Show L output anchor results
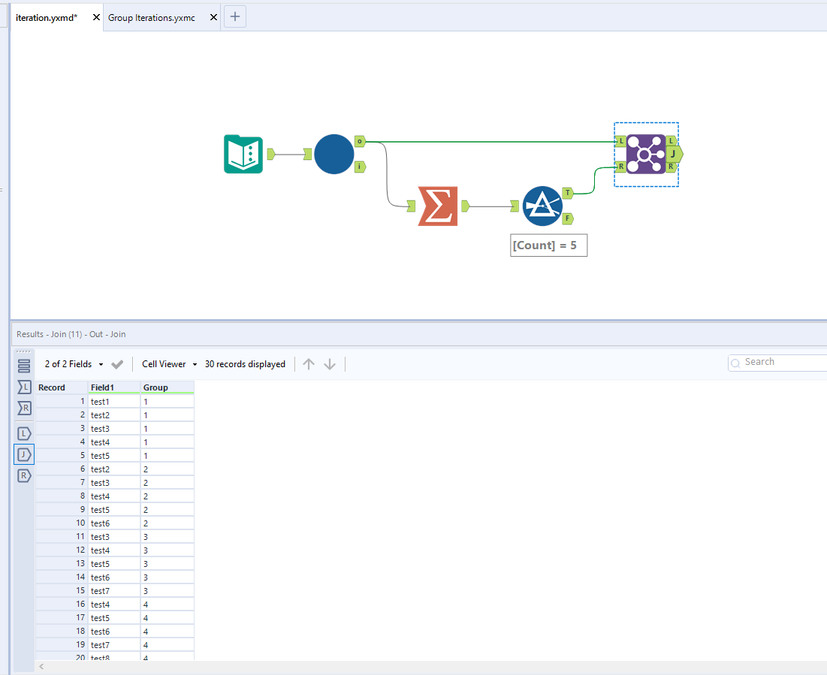This screenshot has width=827, height=675. click(x=24, y=433)
